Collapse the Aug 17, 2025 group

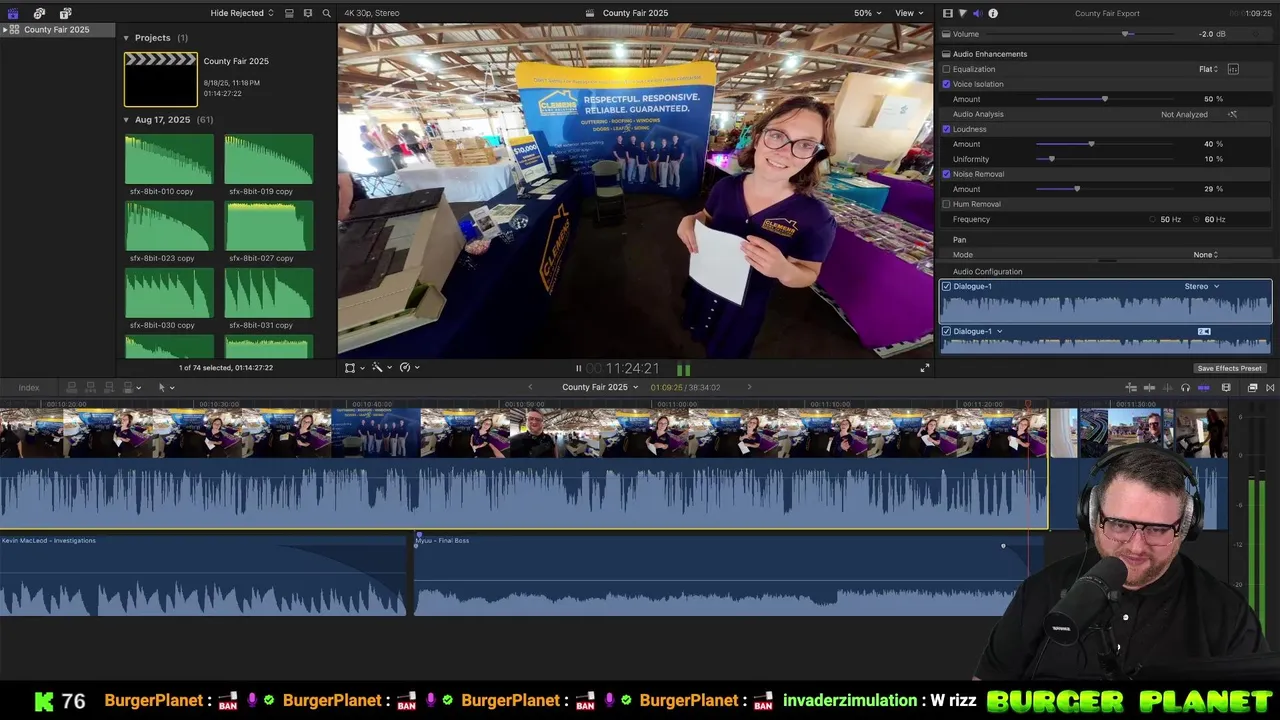tap(126, 120)
